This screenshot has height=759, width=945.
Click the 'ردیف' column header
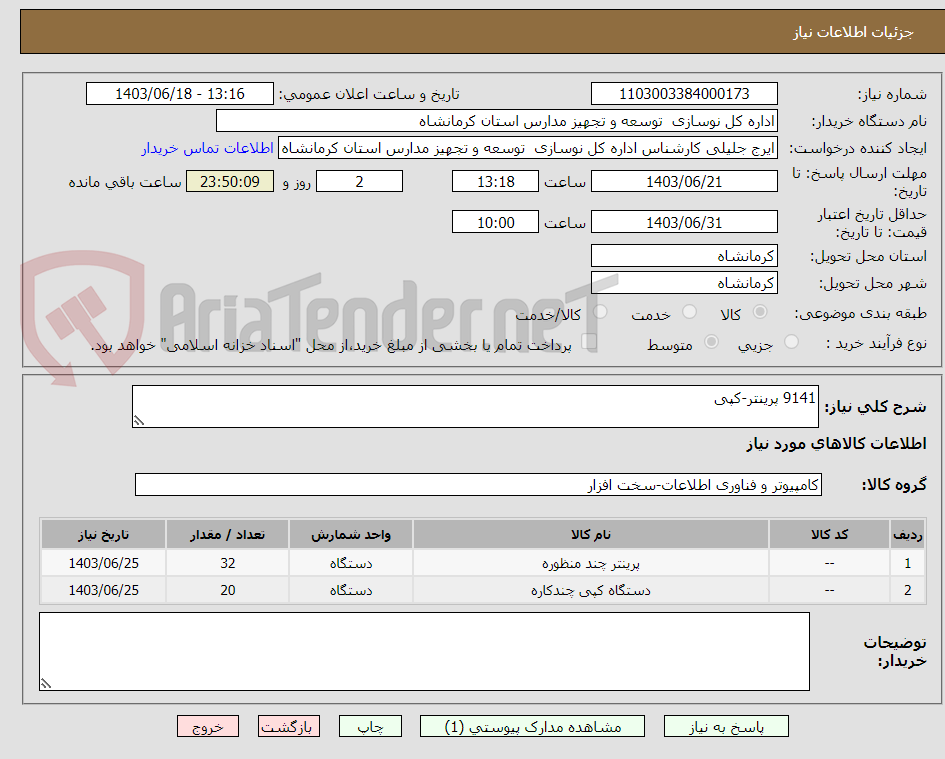click(x=908, y=535)
